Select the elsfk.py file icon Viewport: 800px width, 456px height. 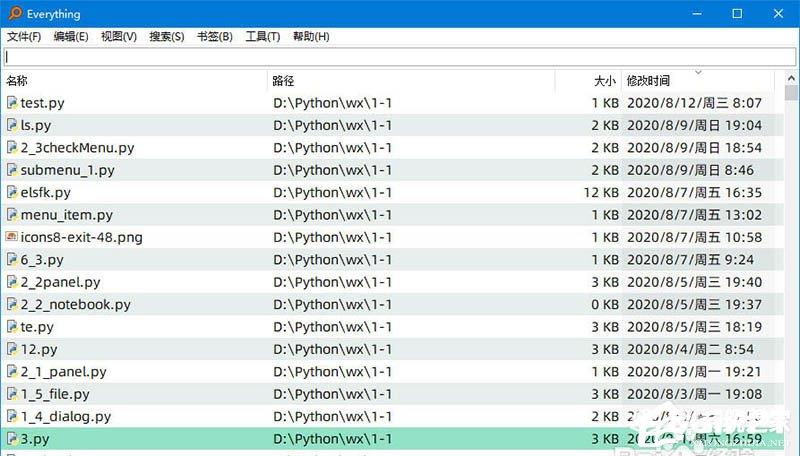(x=12, y=192)
